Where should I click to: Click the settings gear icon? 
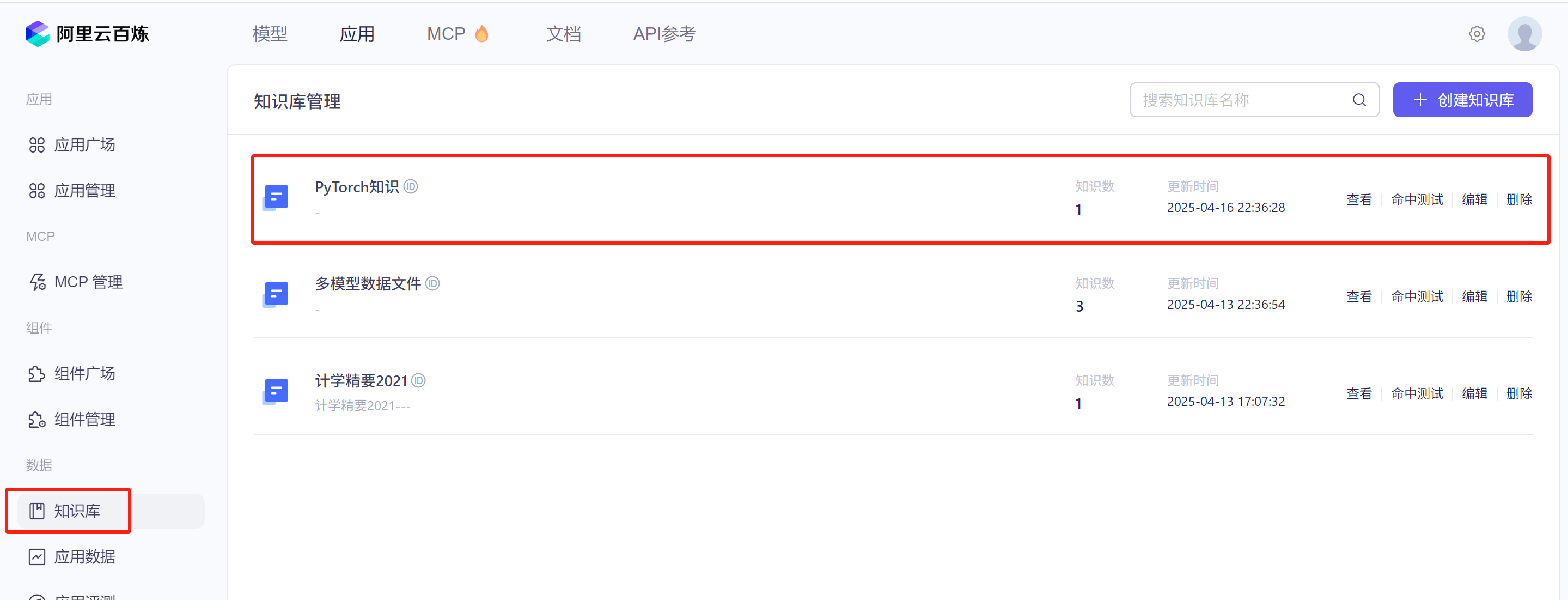(1477, 34)
